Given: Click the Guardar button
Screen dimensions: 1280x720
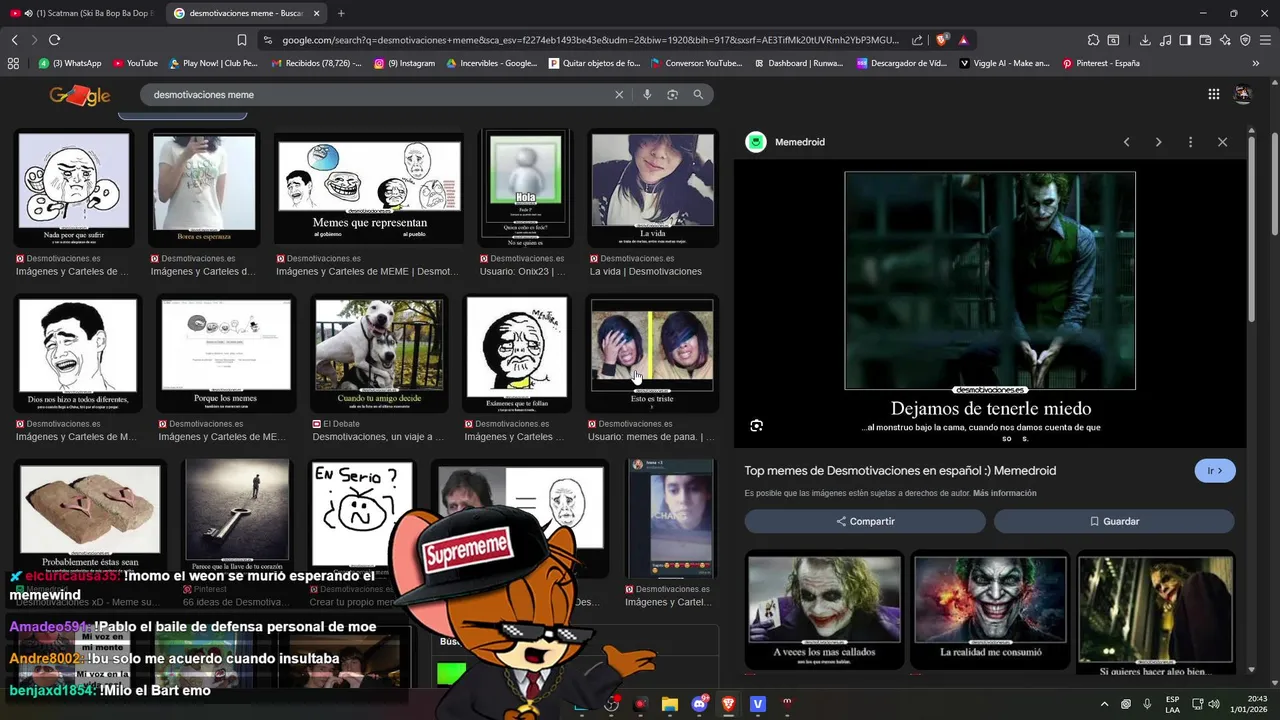Looking at the screenshot, I should 1114,521.
